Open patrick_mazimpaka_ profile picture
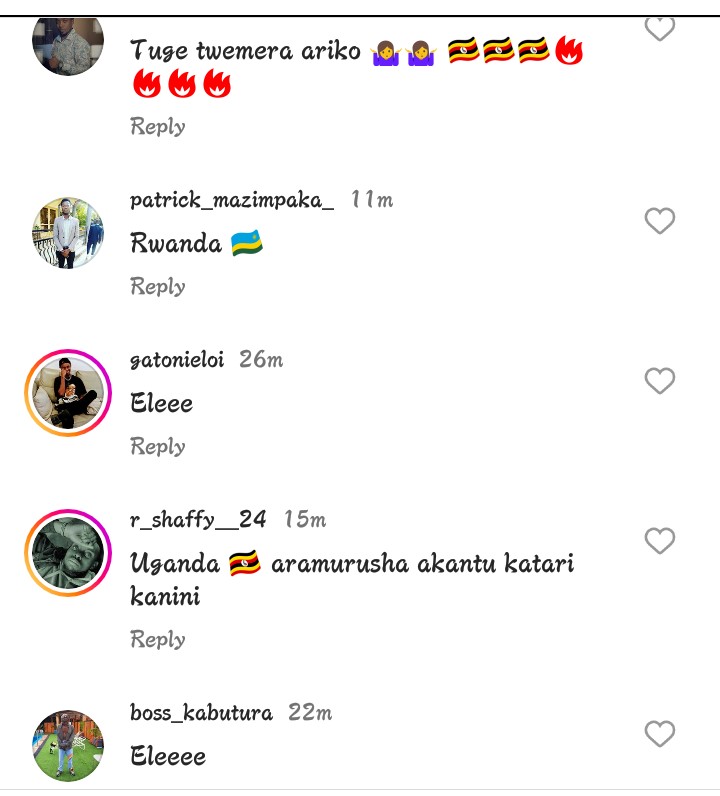This screenshot has width=720, height=796. (68, 233)
